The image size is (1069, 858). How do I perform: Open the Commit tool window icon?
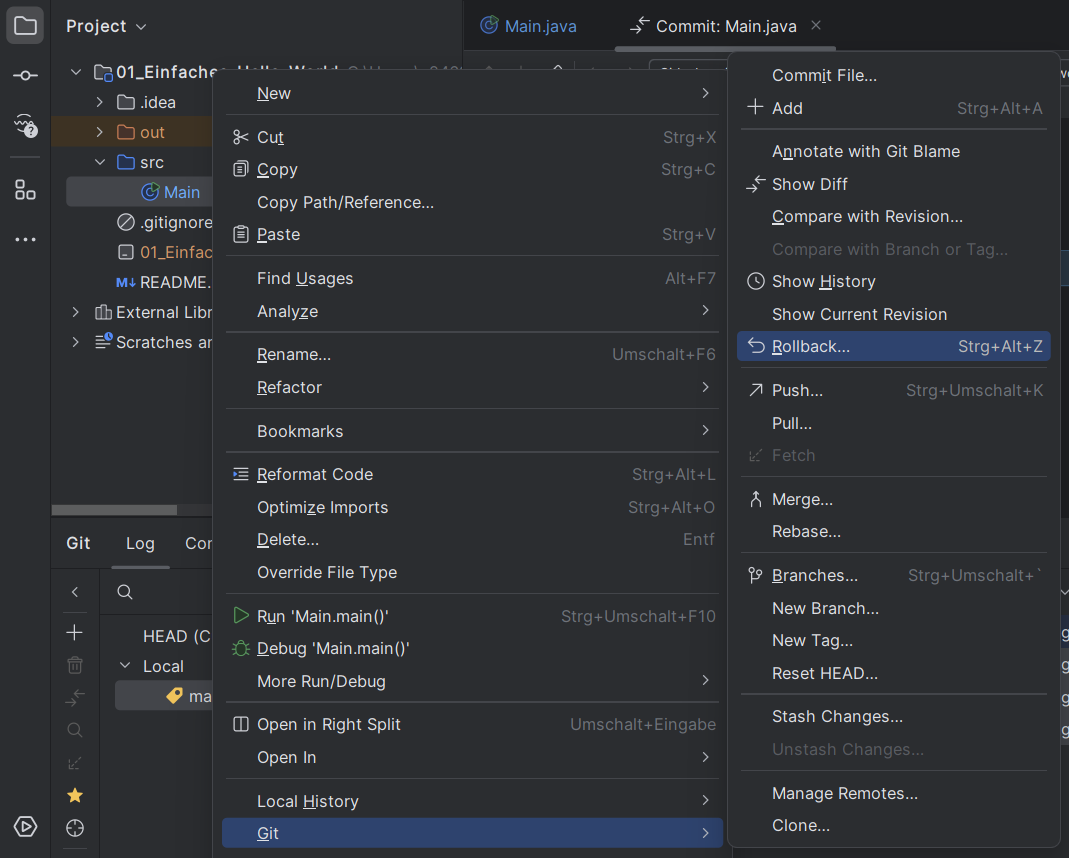(x=25, y=76)
